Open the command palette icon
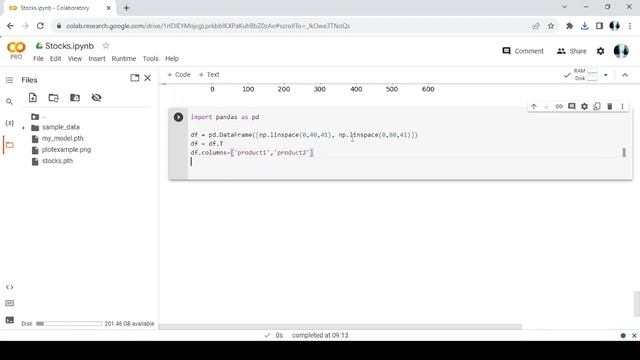Viewport: 640px width, 360px height. tap(9, 303)
